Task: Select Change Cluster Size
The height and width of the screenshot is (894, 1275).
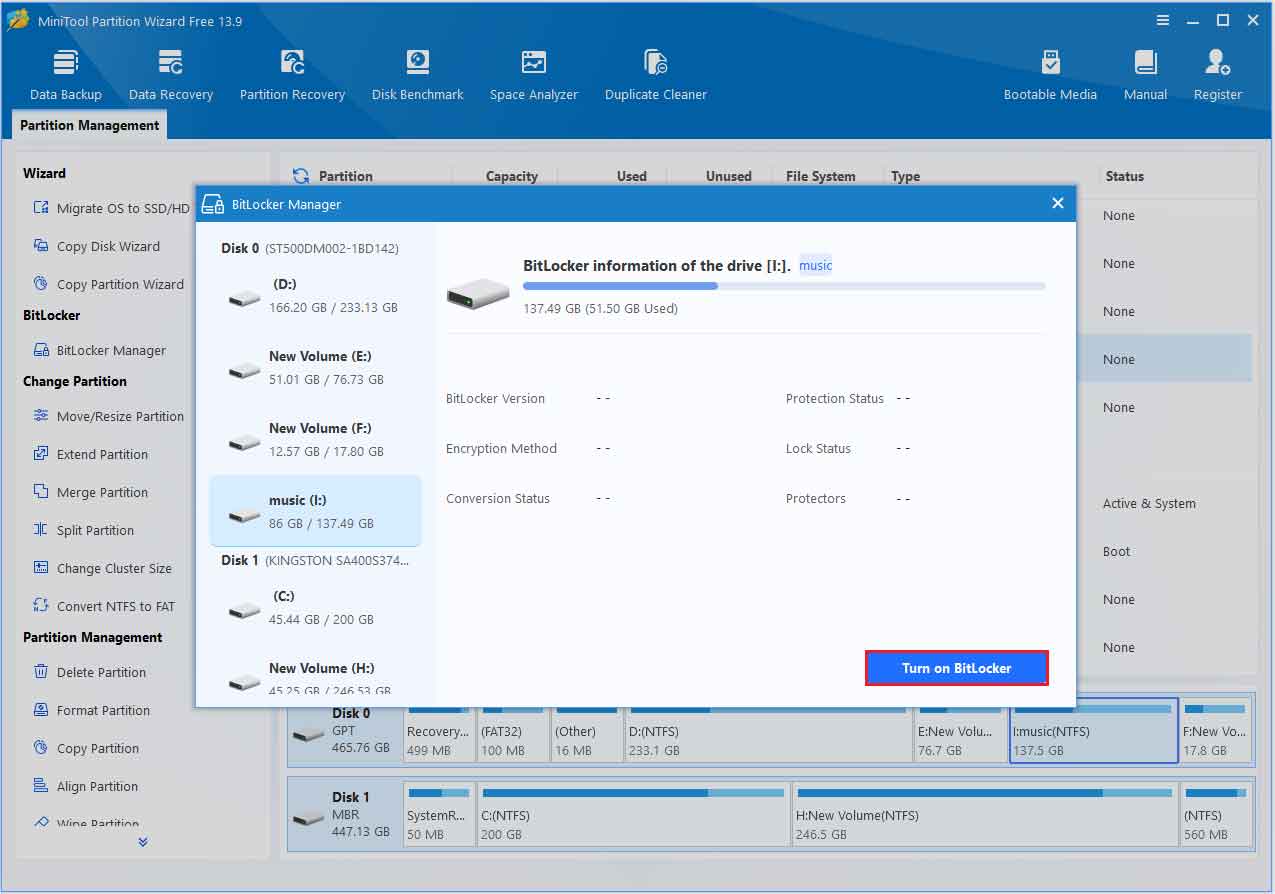Action: coord(102,568)
